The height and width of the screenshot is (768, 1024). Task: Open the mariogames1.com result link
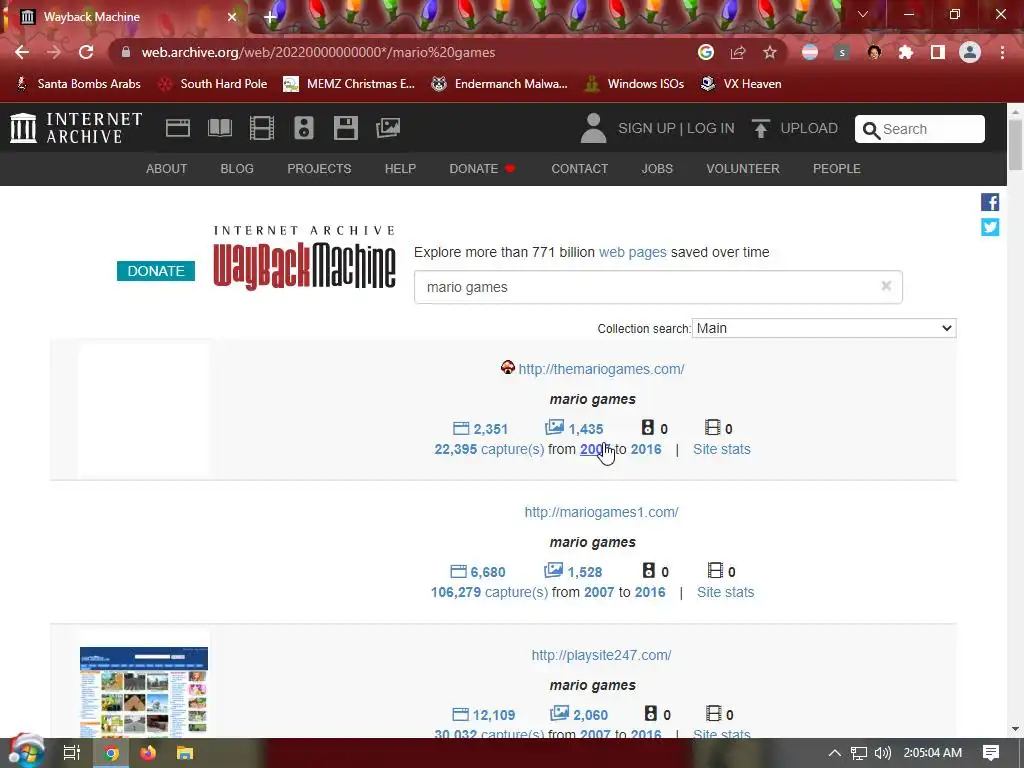click(x=601, y=512)
